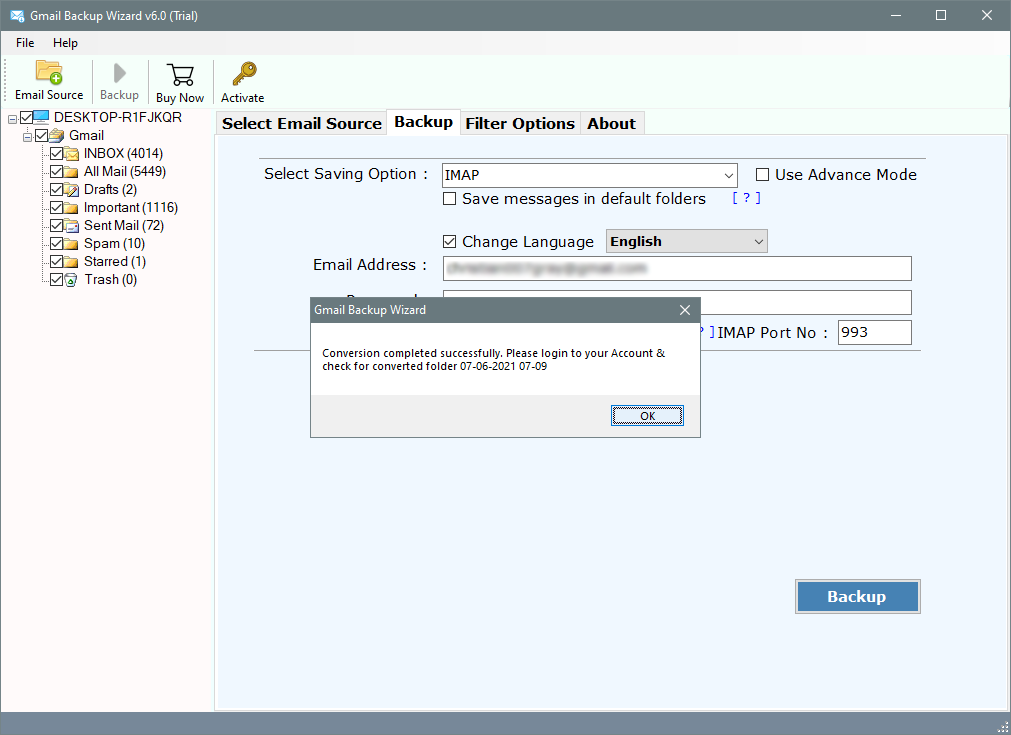
Task: Select the Drafts (2) label
Action: click(110, 190)
